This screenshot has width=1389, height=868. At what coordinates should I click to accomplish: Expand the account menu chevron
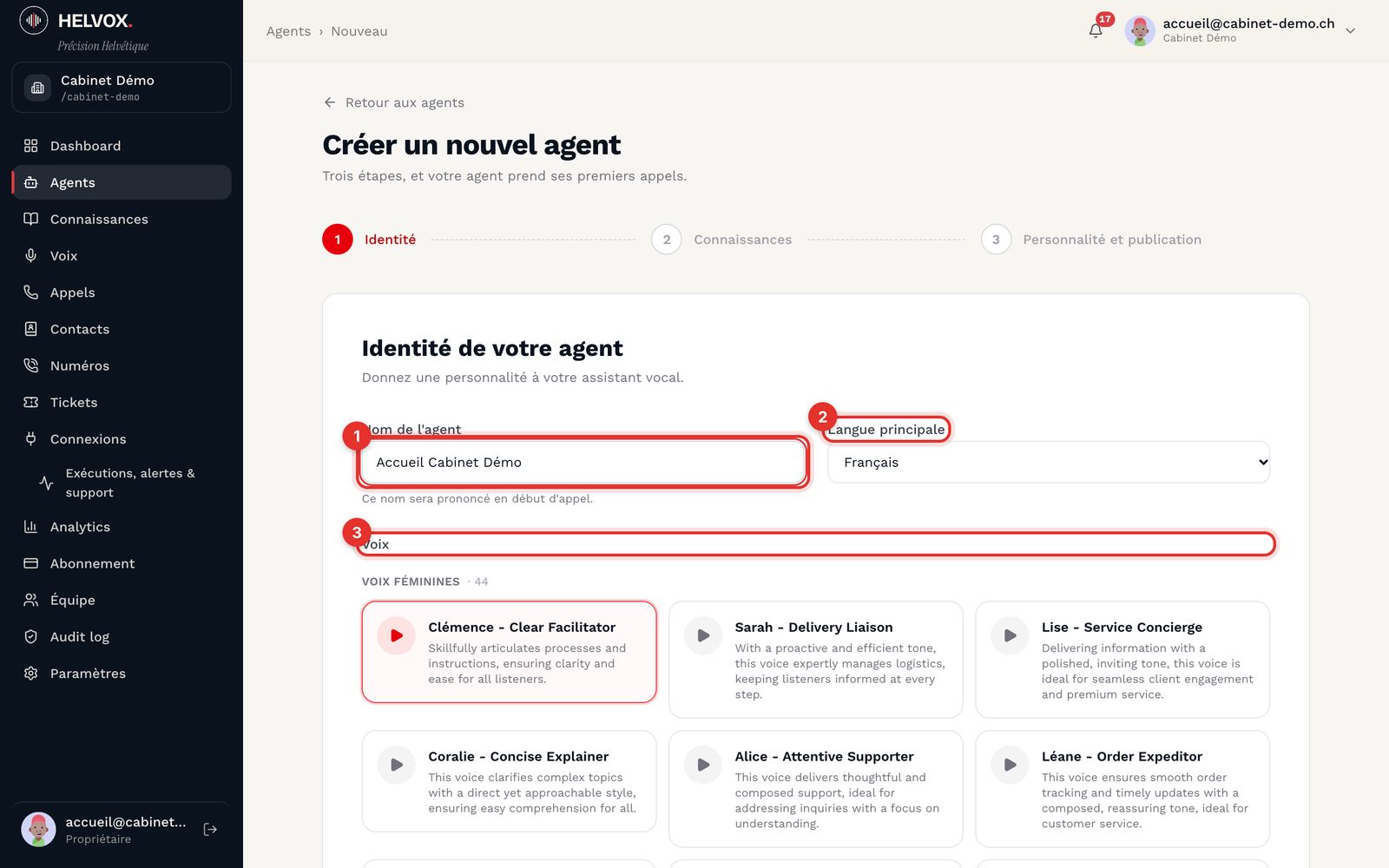click(x=1350, y=30)
